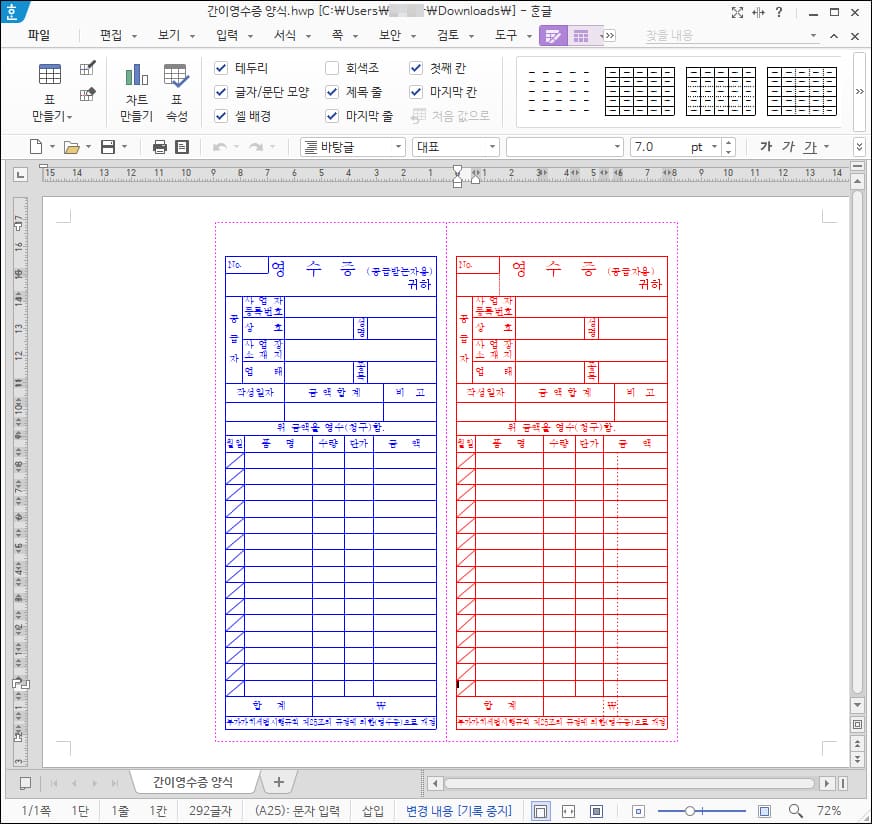Image resolution: width=872 pixels, height=824 pixels.
Task: Apply the dashed no-border table style
Action: [559, 91]
